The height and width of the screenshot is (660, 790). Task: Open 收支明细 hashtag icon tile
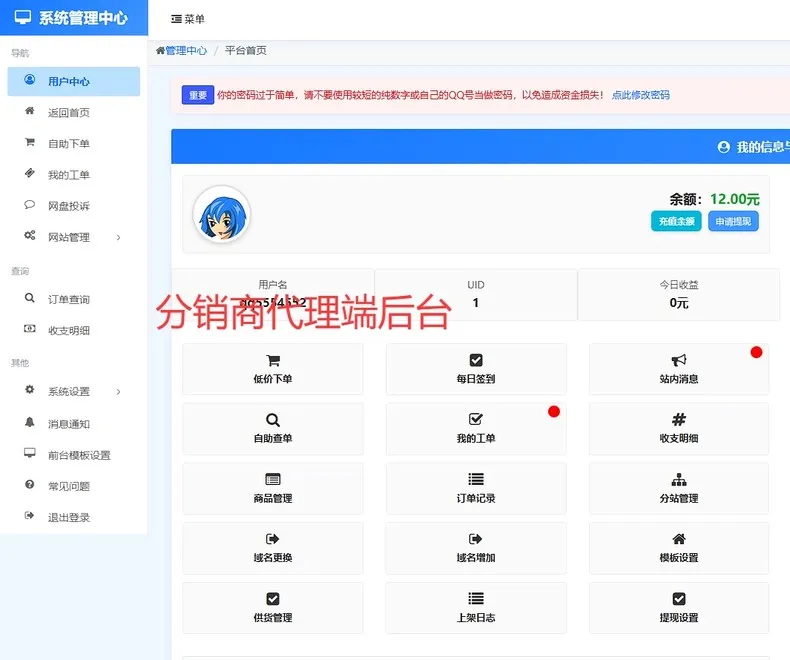[679, 420]
